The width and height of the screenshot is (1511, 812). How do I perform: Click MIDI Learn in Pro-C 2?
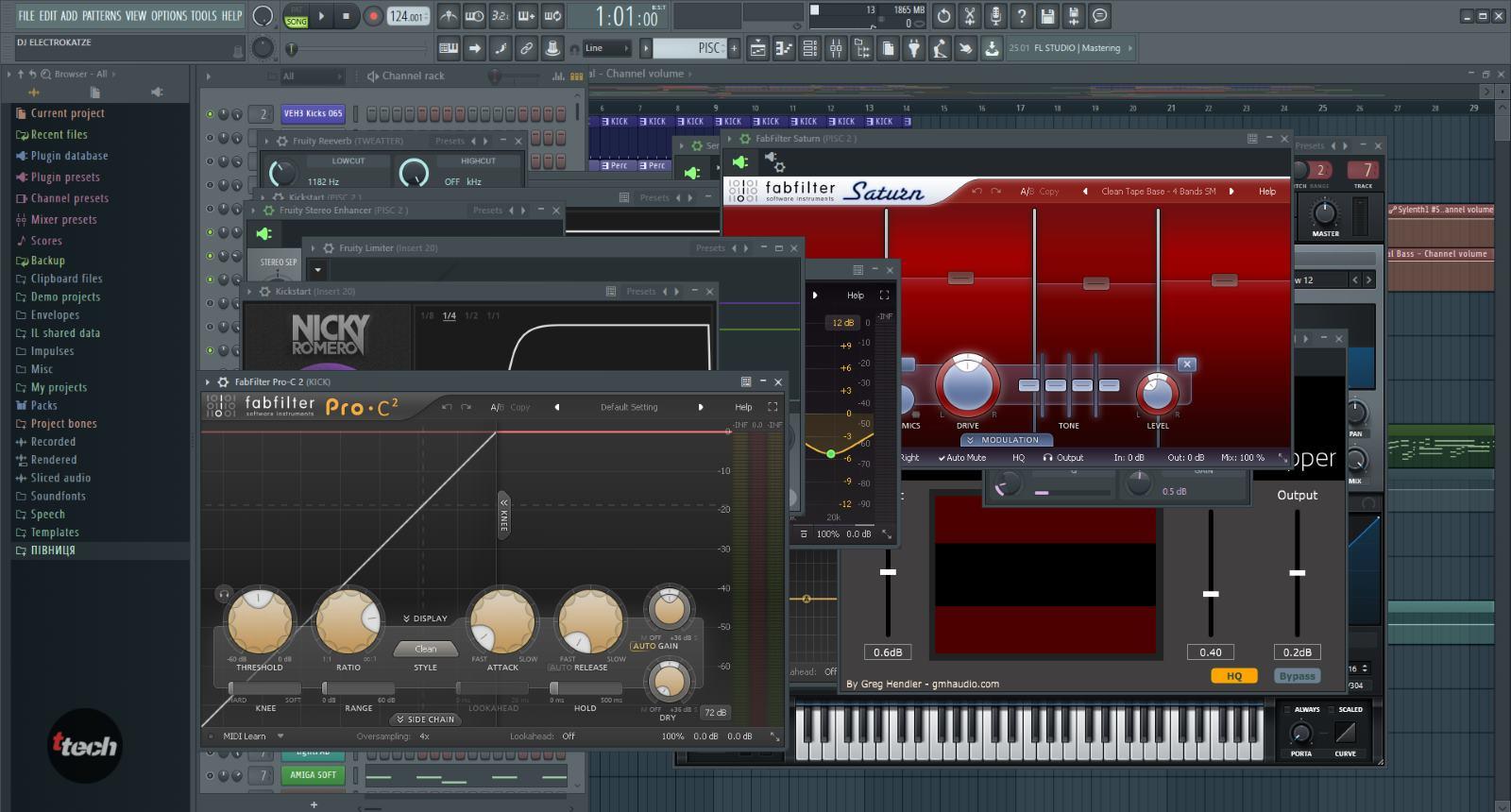[245, 736]
